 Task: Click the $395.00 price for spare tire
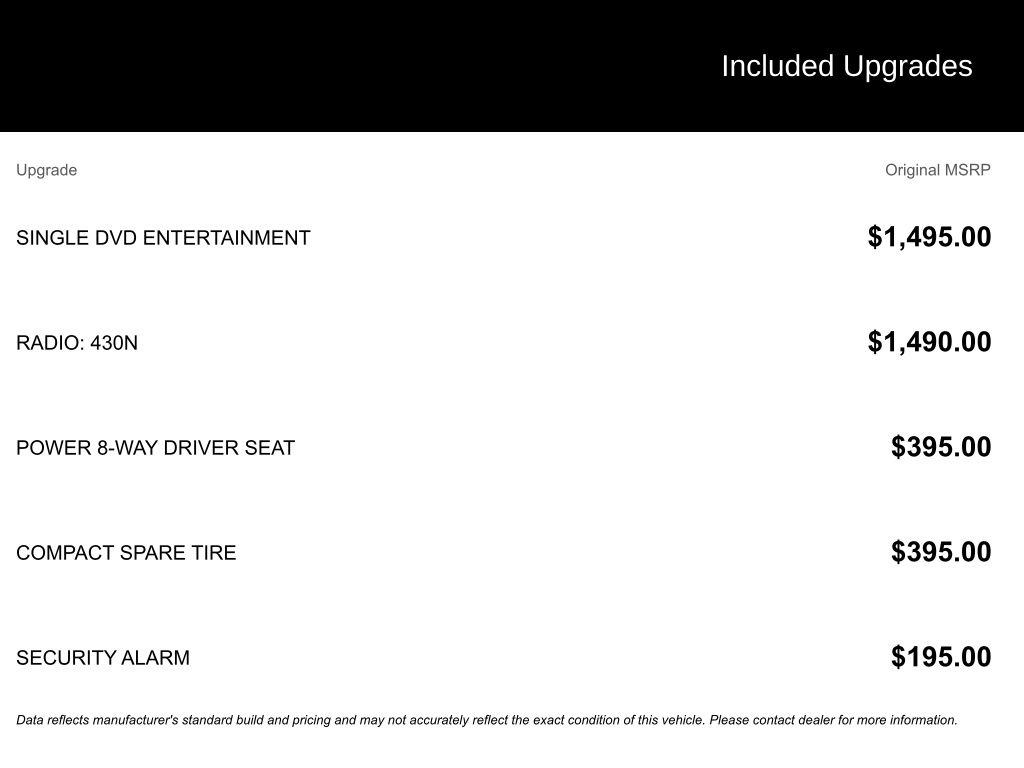point(941,552)
